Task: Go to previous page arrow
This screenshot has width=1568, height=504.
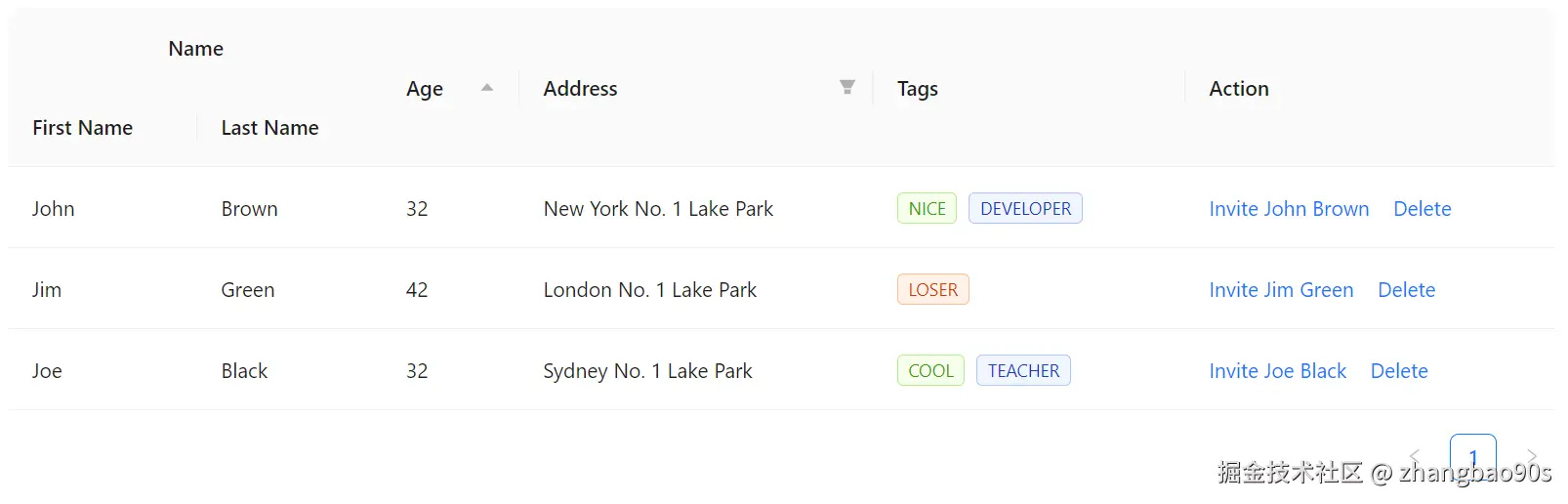Action: [x=1415, y=456]
